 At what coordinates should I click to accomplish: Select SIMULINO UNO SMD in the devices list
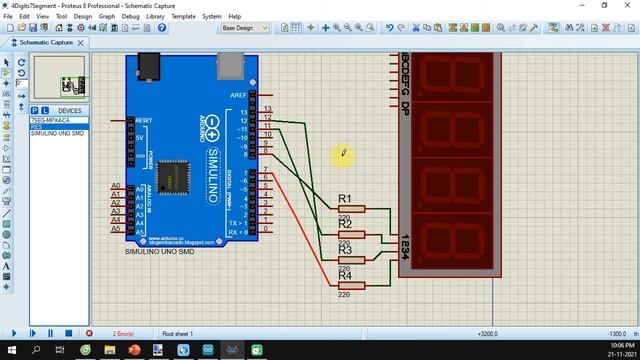point(59,133)
